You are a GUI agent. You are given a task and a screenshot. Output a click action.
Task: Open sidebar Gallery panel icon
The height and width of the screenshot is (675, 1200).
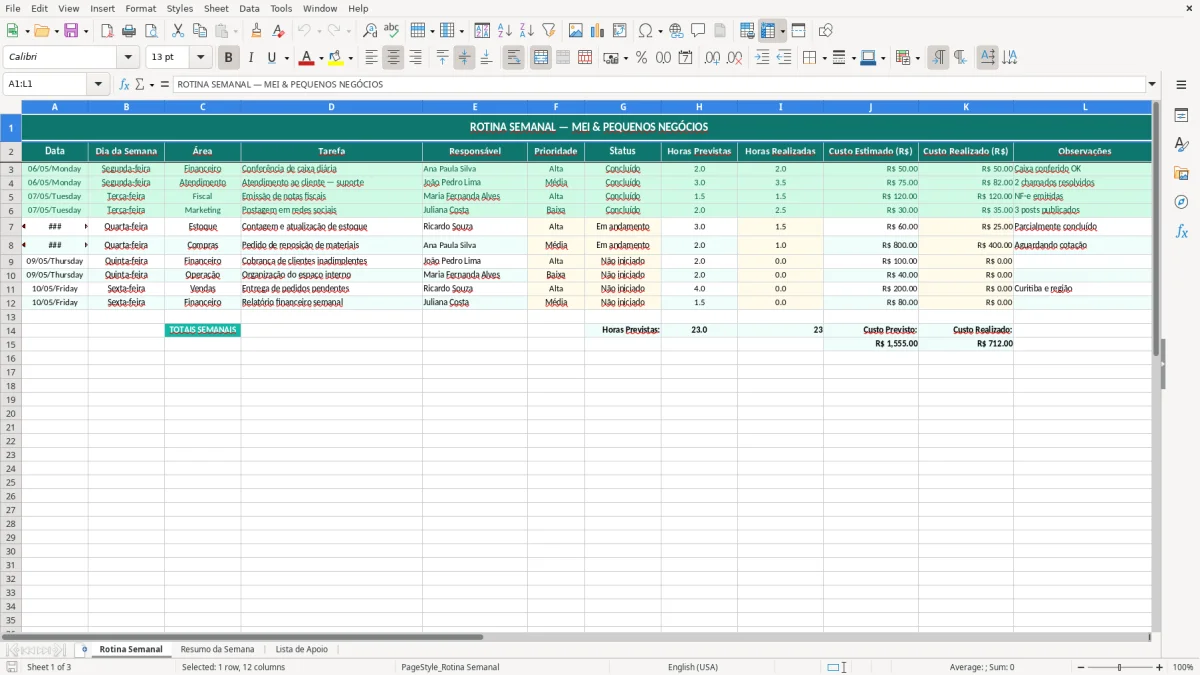pyautogui.click(x=1181, y=173)
